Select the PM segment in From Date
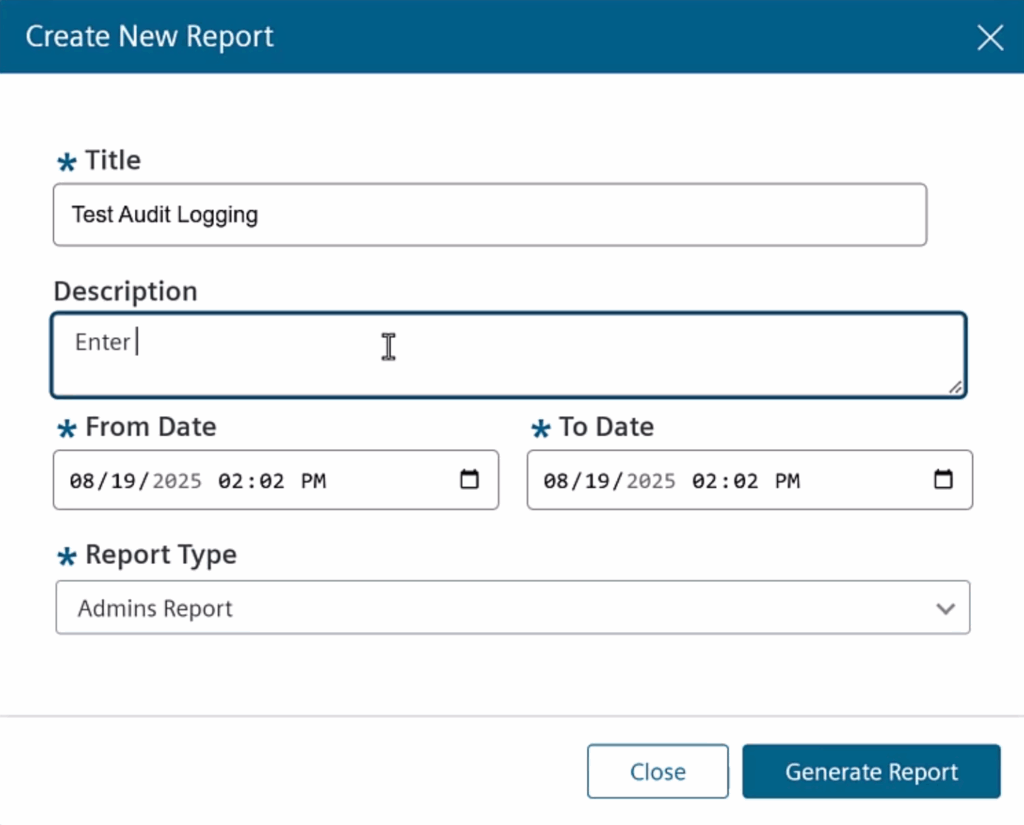 [313, 481]
